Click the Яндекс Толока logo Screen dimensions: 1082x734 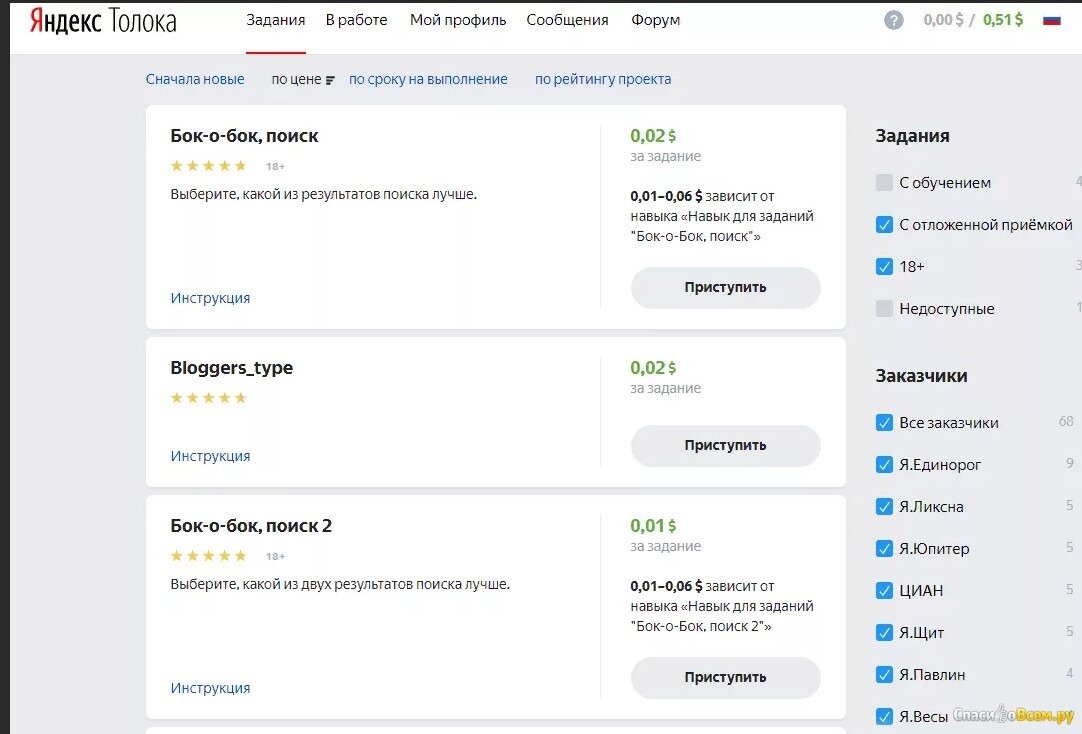pyautogui.click(x=103, y=21)
